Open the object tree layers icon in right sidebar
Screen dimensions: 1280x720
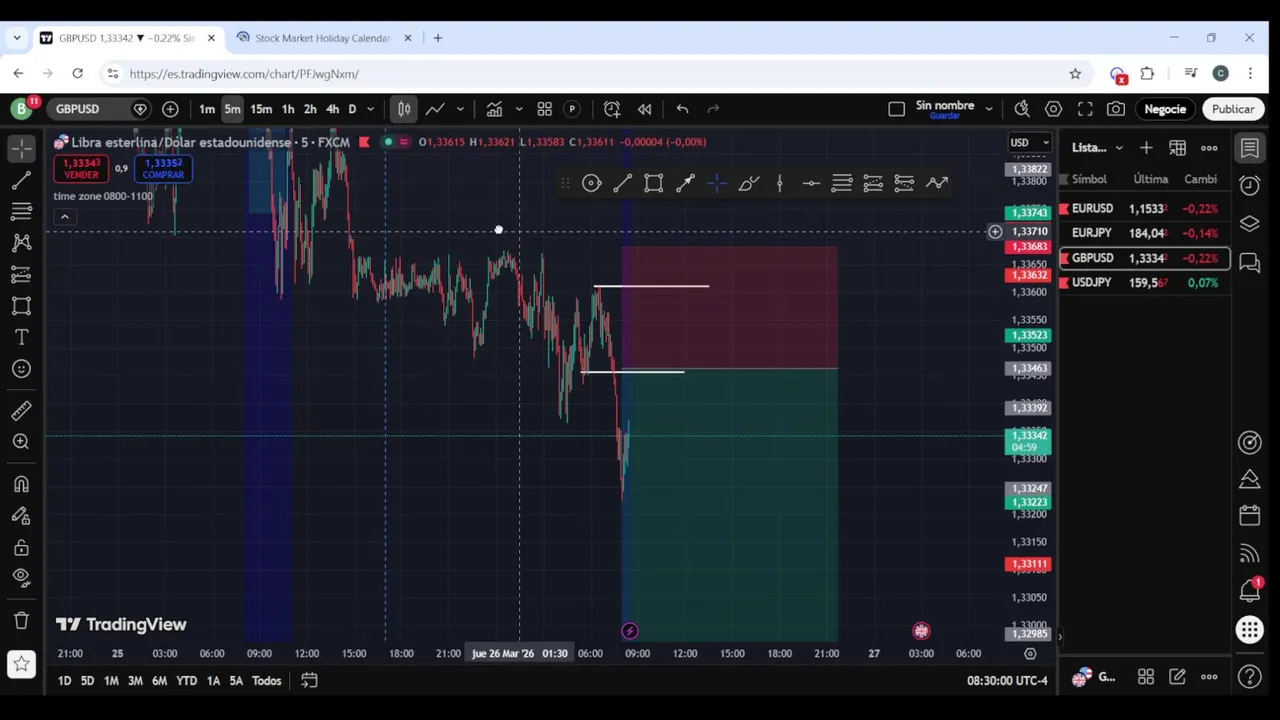point(1249,224)
